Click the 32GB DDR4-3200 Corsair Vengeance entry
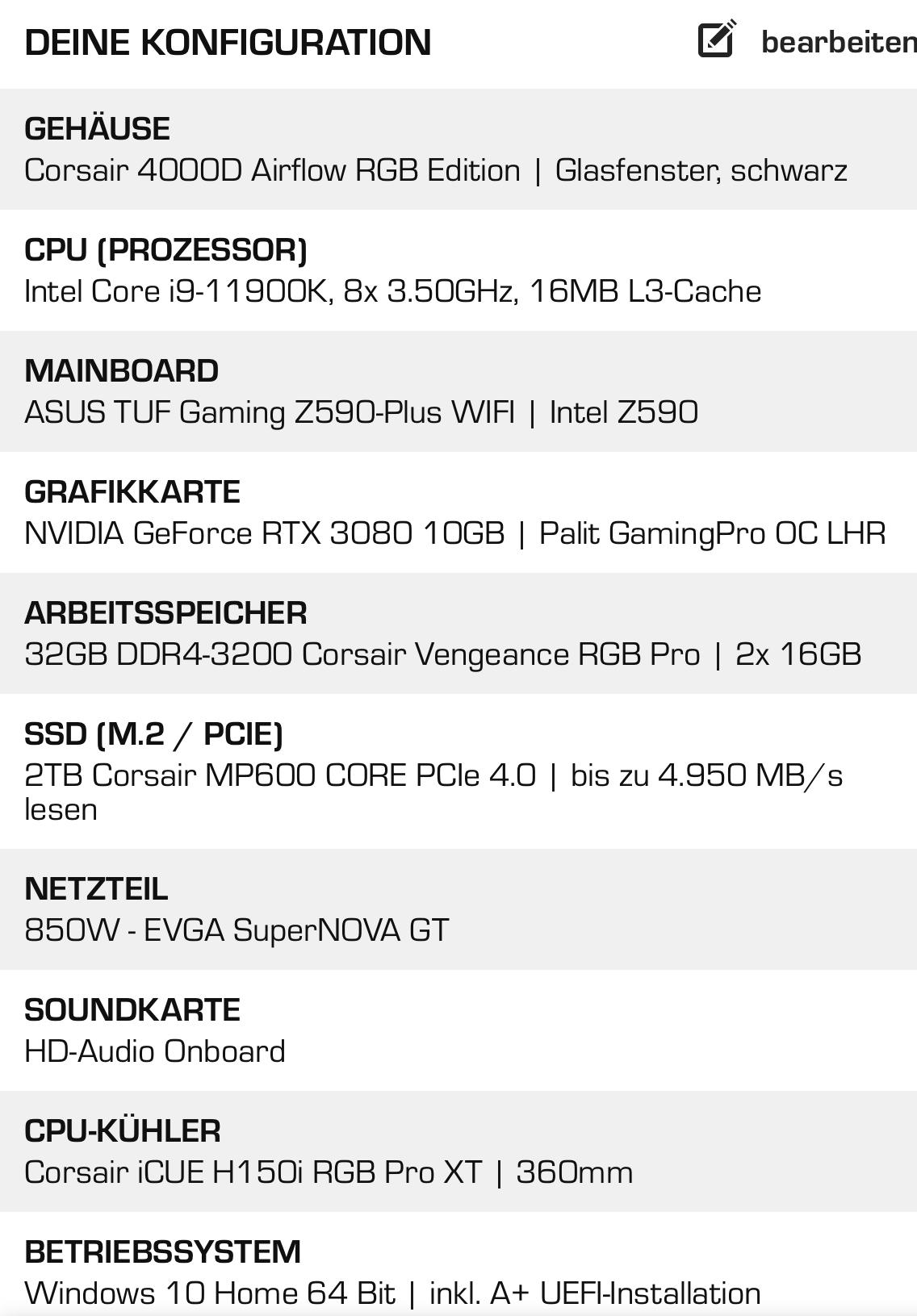917x1316 pixels. point(443,654)
